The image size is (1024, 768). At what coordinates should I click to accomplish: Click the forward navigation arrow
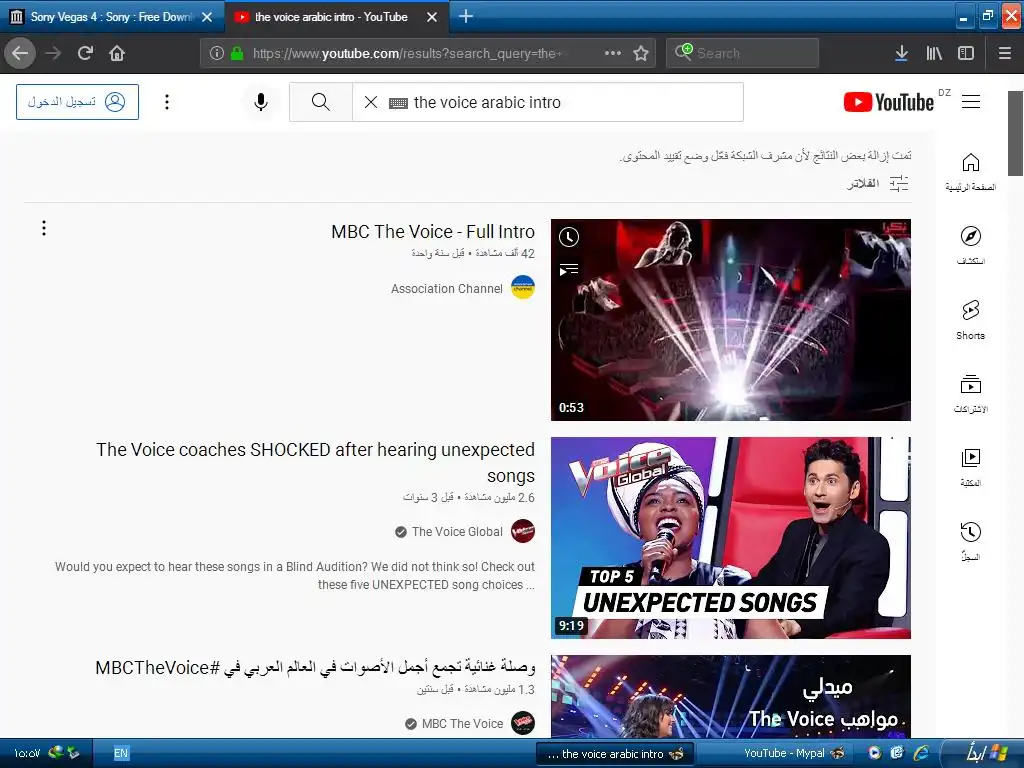pos(54,53)
